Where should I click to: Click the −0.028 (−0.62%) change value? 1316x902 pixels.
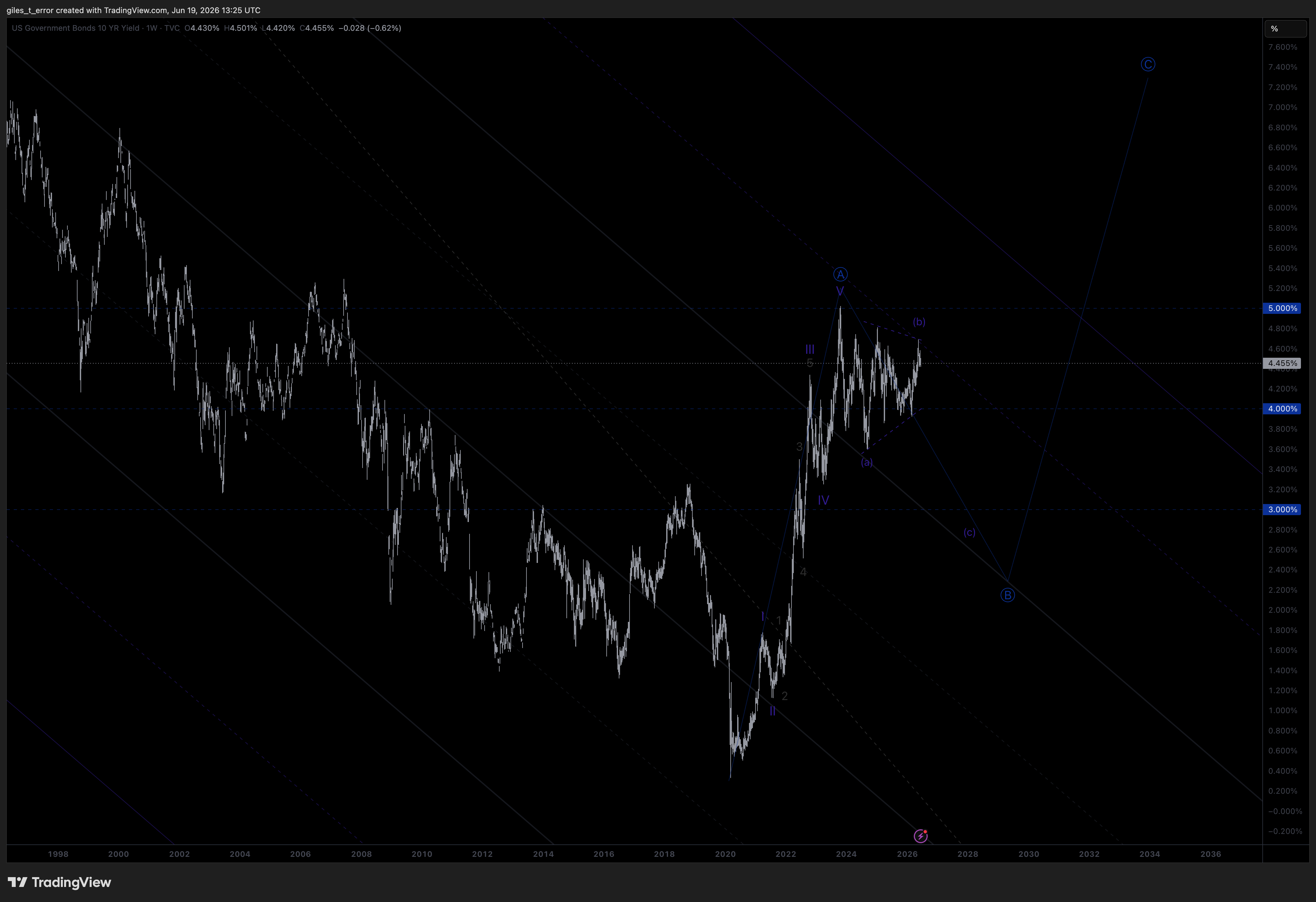[x=370, y=28]
